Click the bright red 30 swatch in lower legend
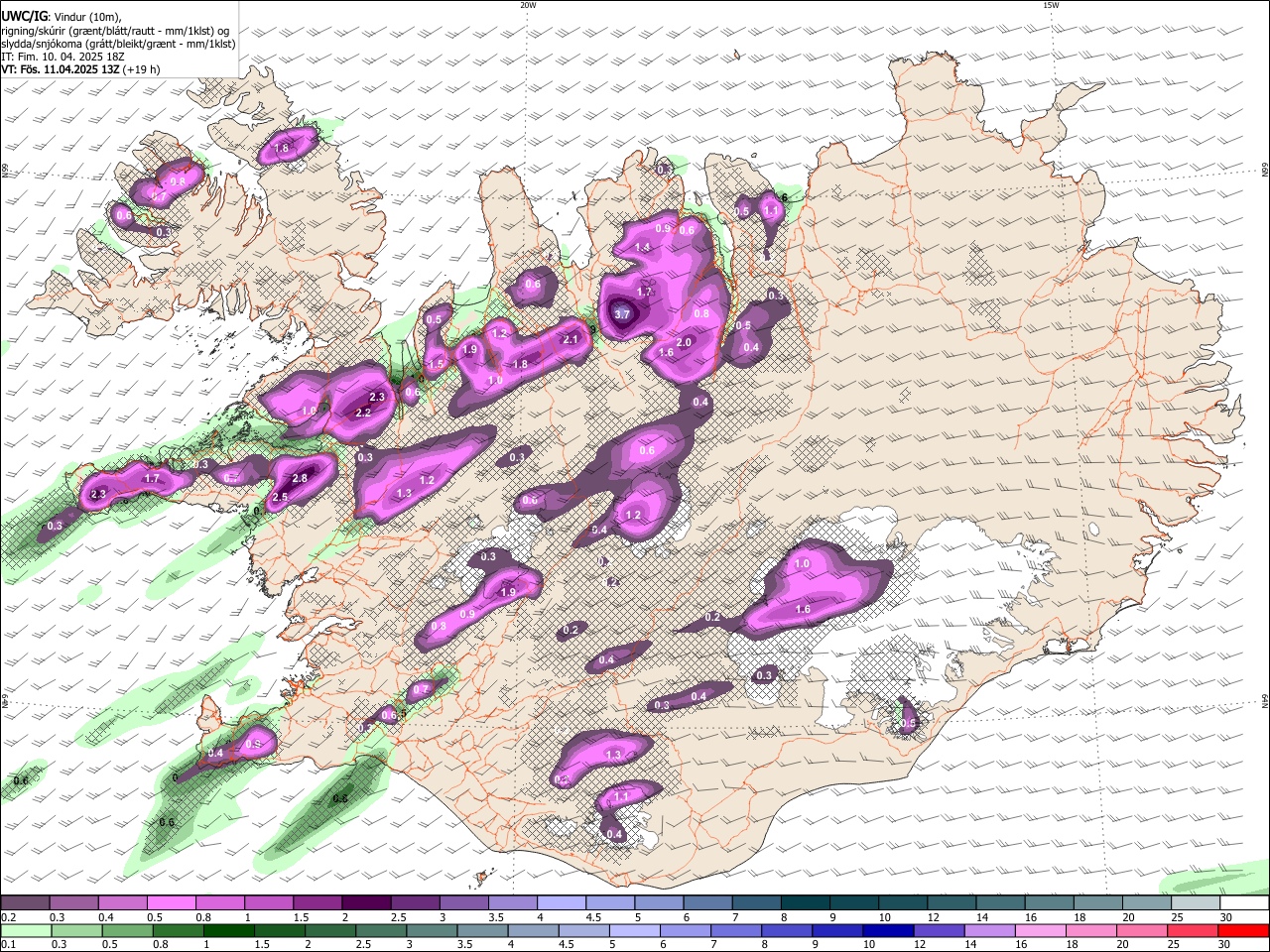Viewport: 1270px width, 952px height. point(1244,930)
